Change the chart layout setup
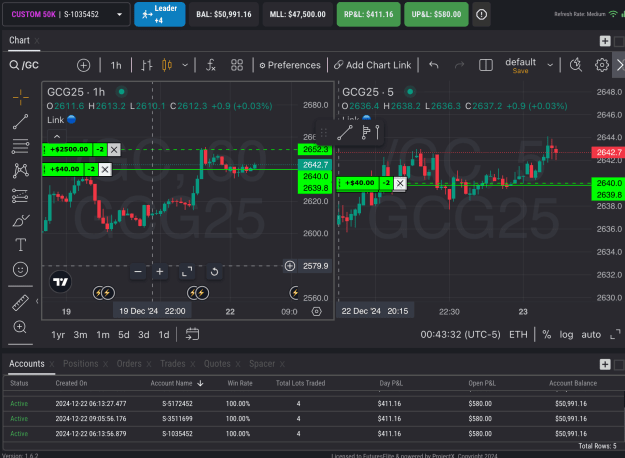625x458 pixels. pos(485,65)
